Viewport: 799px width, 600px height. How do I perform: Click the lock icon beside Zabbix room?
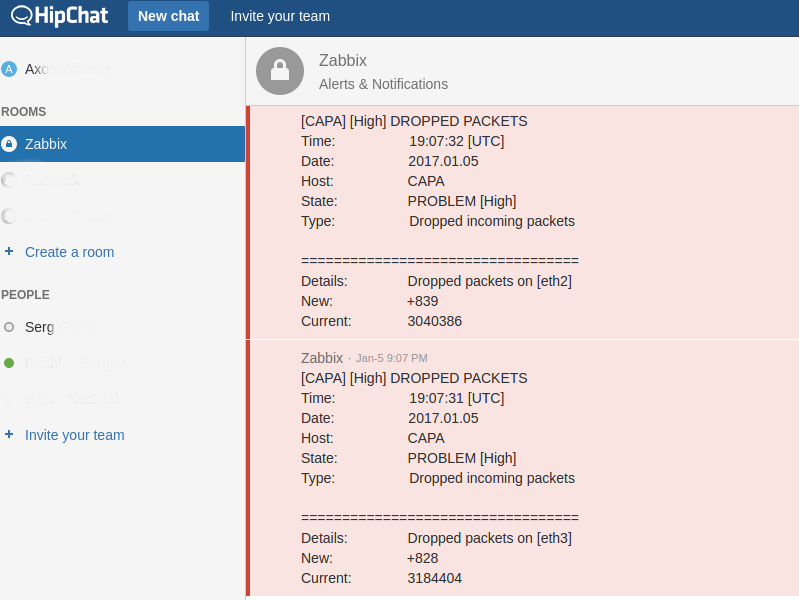click(x=9, y=144)
